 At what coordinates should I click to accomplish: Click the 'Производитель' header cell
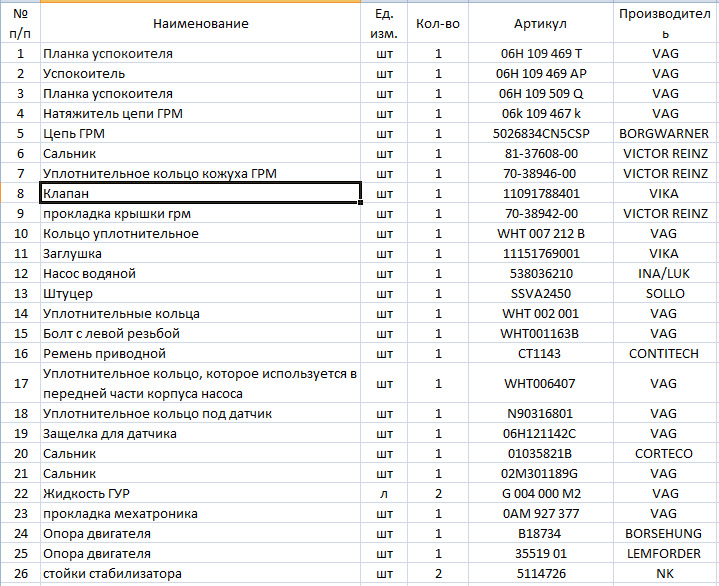click(x=666, y=23)
